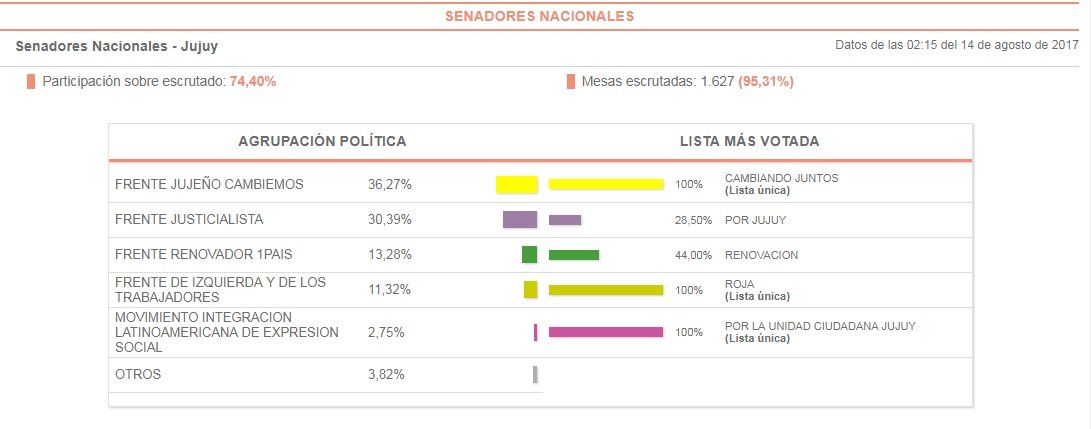Click the green vote bar for Frente Renovador 1País
Viewport: 1091px width, 429px height.
pyautogui.click(x=529, y=255)
